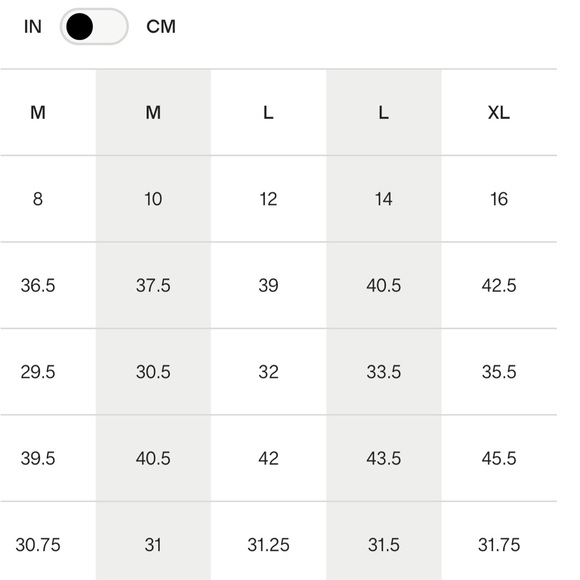Click numeric size 14 cell
Screen dimensions: 580x580
click(384, 199)
